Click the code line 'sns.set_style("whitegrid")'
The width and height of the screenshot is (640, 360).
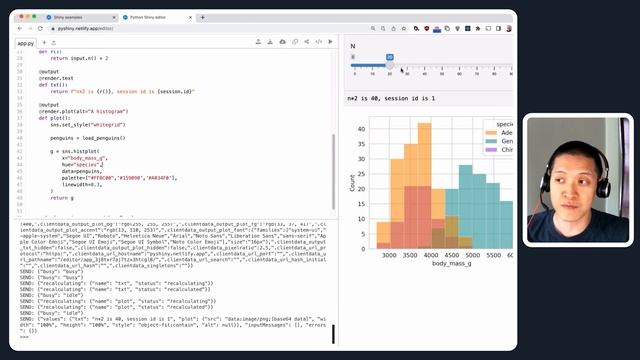tap(88, 125)
